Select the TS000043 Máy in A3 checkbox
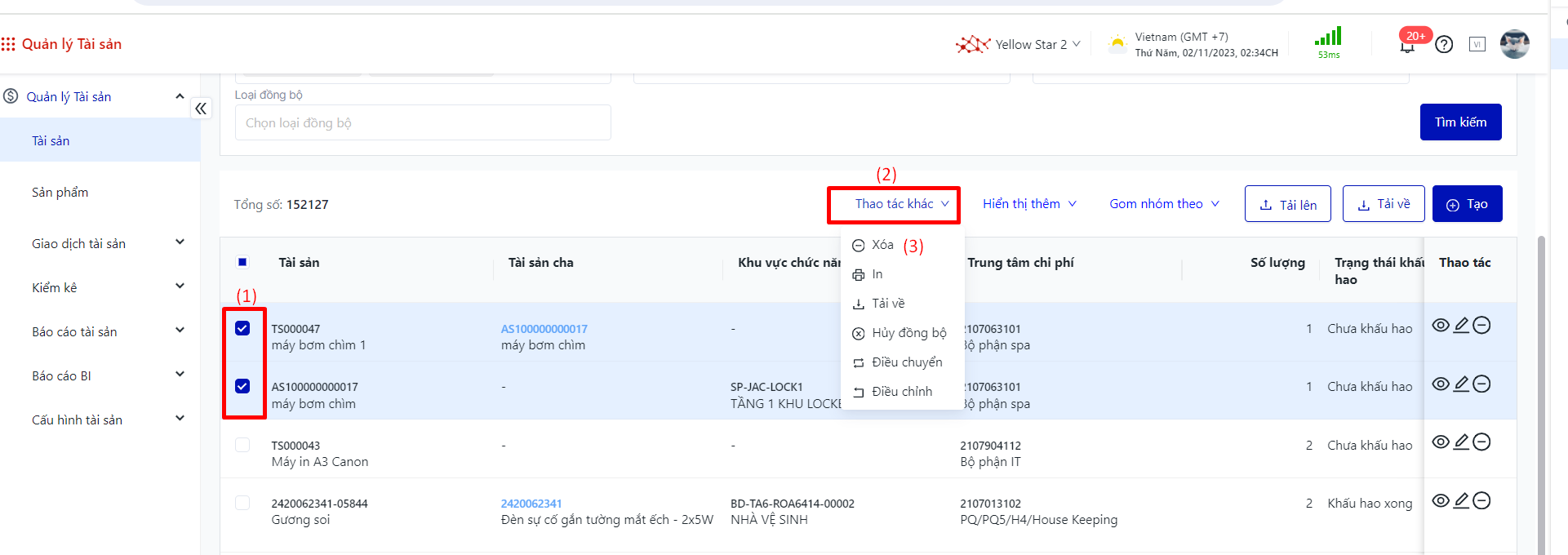This screenshot has width=1568, height=555. coord(242,445)
